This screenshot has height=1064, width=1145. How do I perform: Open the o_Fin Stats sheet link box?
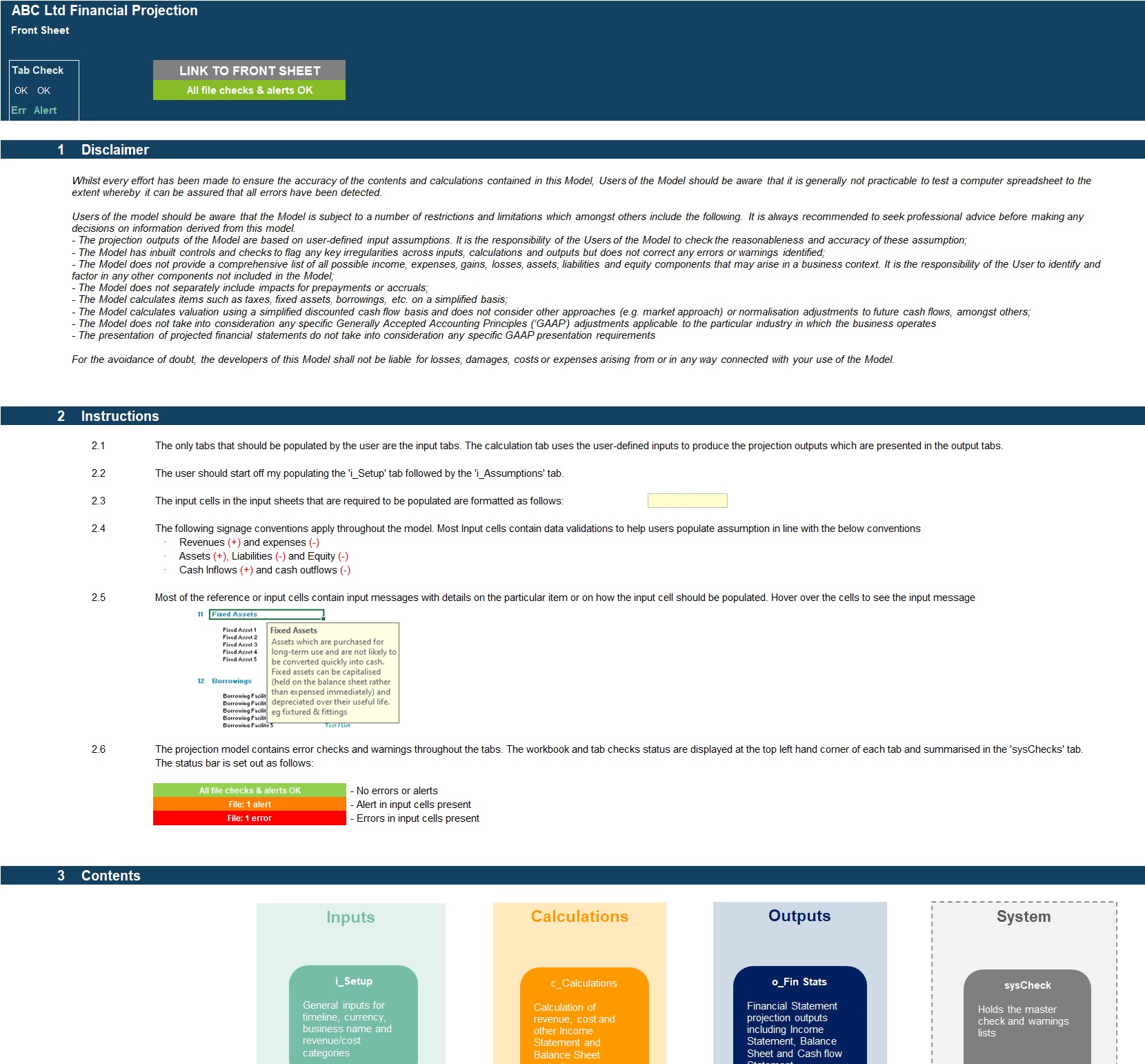(x=799, y=1015)
